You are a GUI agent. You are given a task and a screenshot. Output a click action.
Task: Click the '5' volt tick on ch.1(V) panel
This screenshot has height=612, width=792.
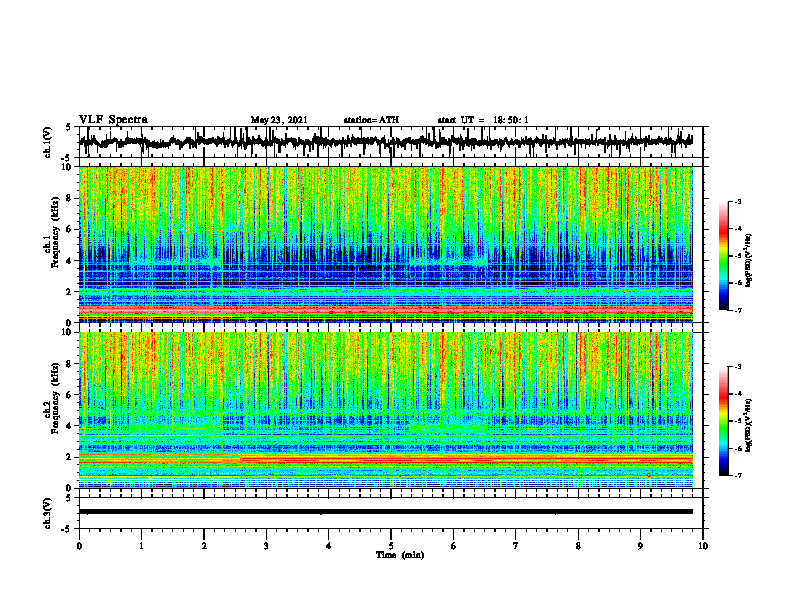(x=68, y=128)
